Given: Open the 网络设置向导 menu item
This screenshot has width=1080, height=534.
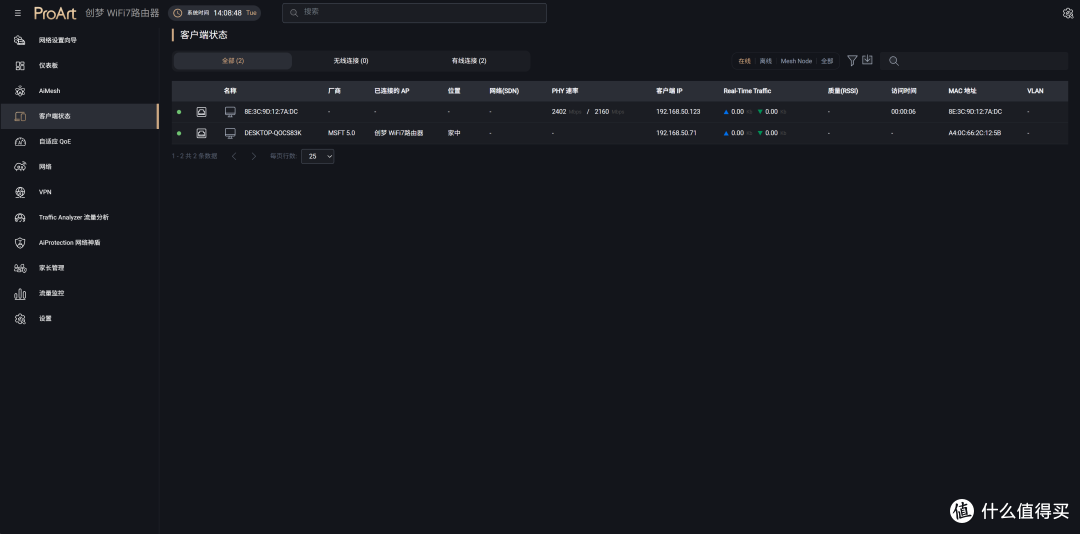Looking at the screenshot, I should pyautogui.click(x=79, y=40).
